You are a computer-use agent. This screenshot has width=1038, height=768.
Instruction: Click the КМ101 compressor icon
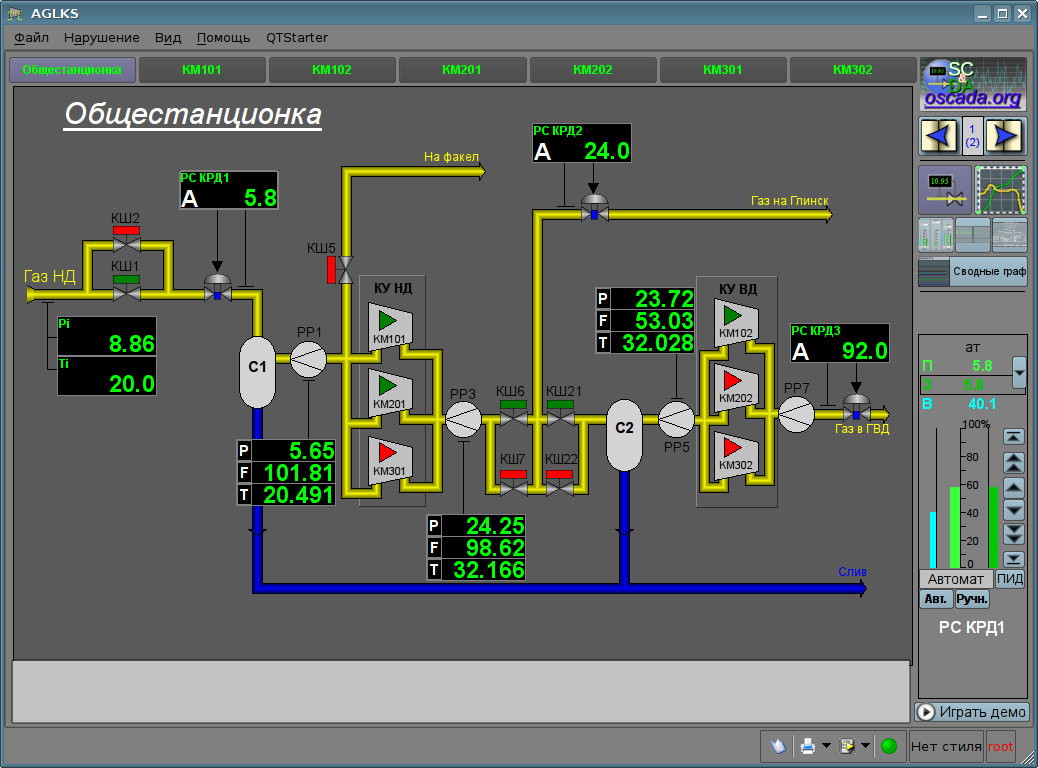390,326
